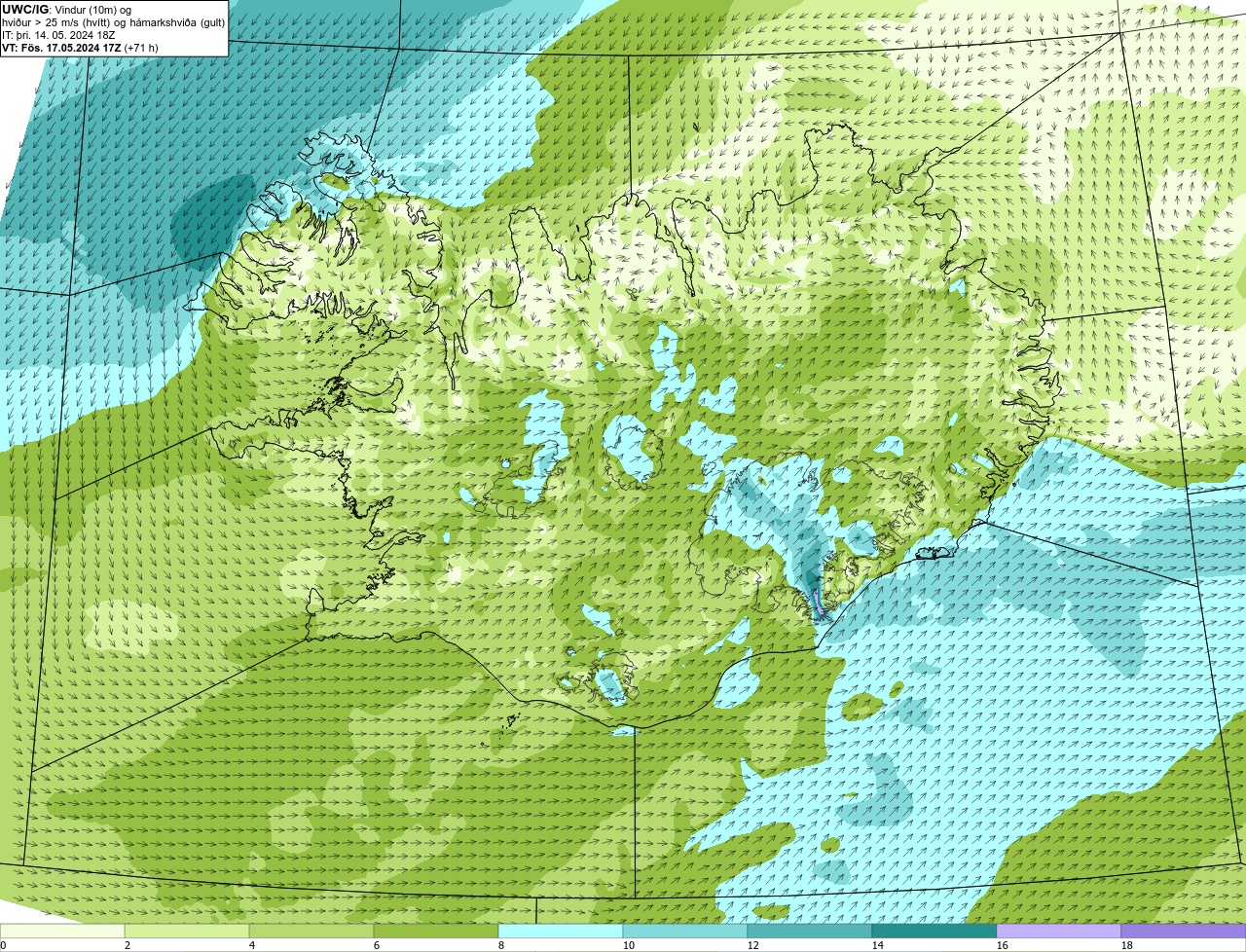Click the dark teal wind maximum off the Westfjords
1246x952 pixels.
point(211,218)
